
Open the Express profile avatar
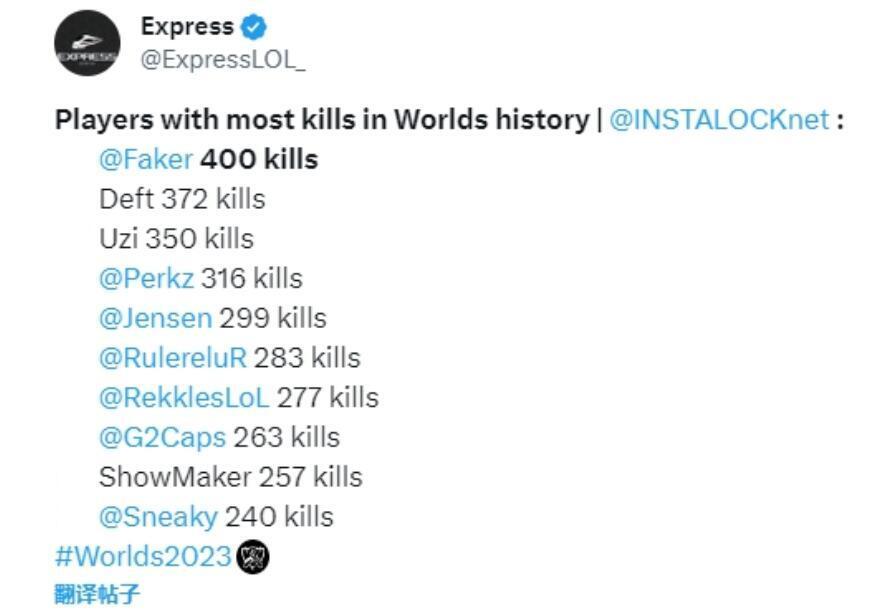[x=87, y=43]
